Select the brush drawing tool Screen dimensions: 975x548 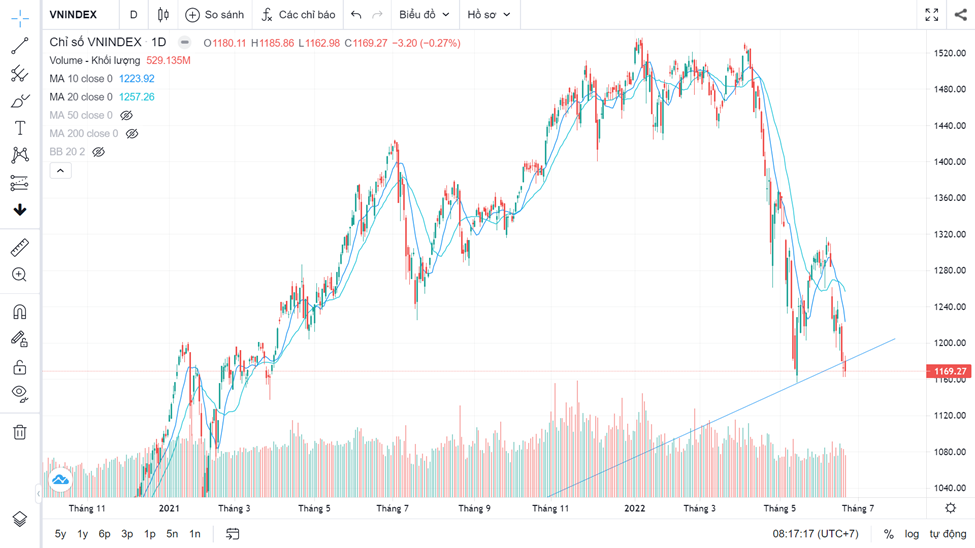click(x=19, y=101)
